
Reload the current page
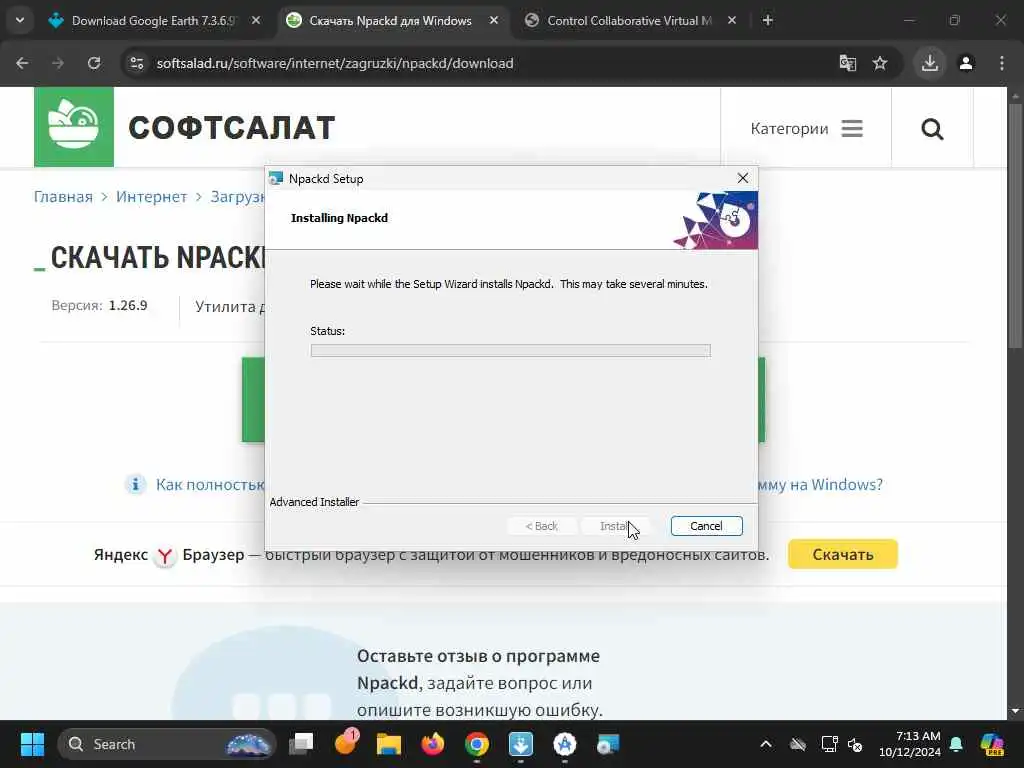click(x=94, y=63)
